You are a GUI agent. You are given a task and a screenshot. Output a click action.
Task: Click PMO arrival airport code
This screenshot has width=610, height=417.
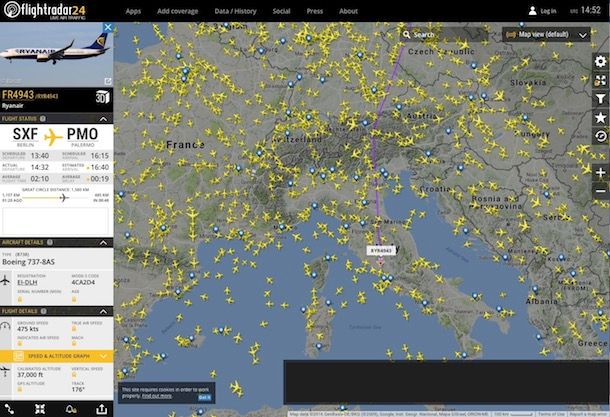tap(82, 134)
